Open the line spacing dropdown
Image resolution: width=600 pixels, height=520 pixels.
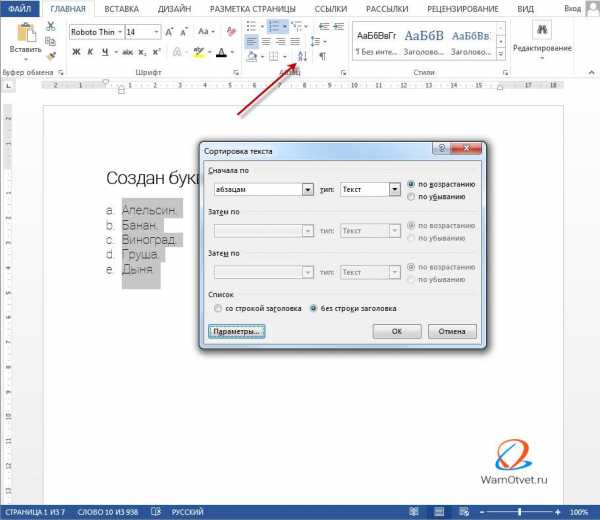click(318, 41)
